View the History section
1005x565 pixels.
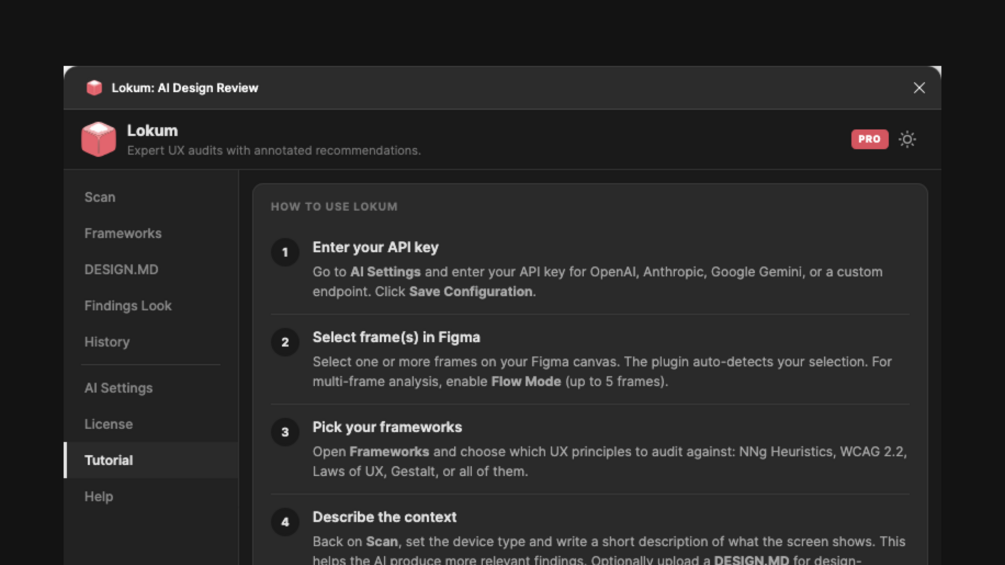[107, 341]
